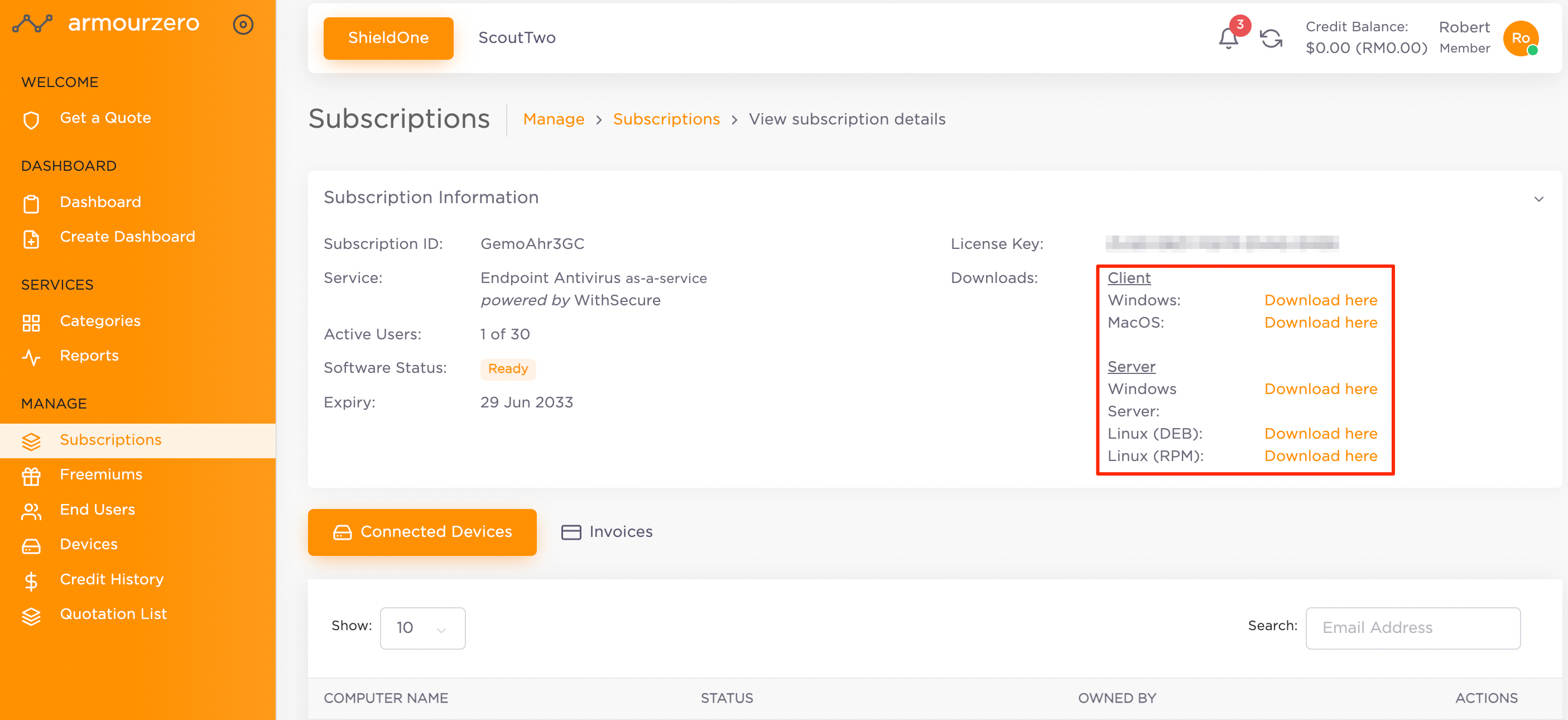Open the Dashboard menu item
The height and width of the screenshot is (720, 1568).
click(x=138, y=202)
